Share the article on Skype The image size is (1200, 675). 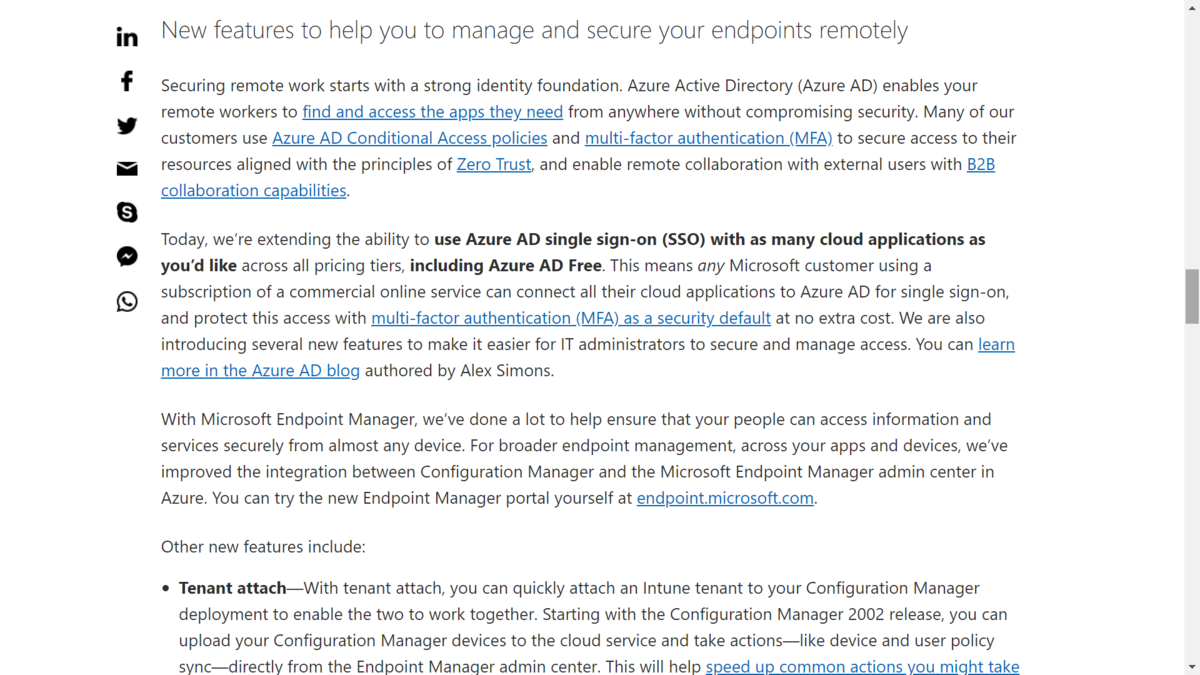[127, 212]
